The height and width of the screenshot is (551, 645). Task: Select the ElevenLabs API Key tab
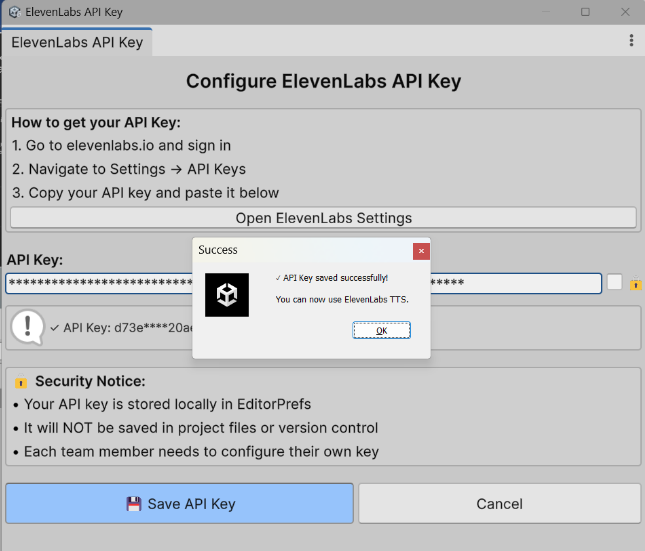tap(77, 42)
